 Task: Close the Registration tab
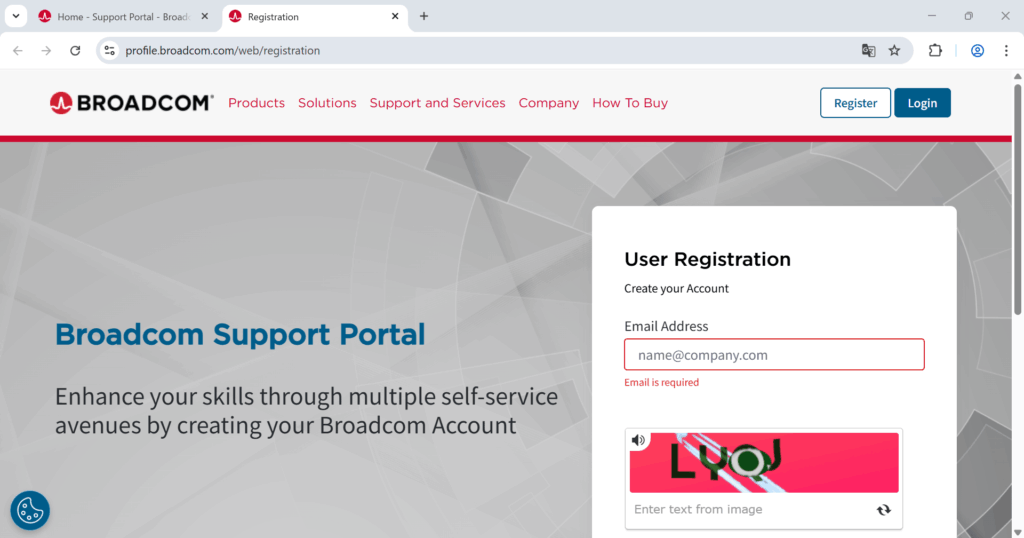(395, 17)
